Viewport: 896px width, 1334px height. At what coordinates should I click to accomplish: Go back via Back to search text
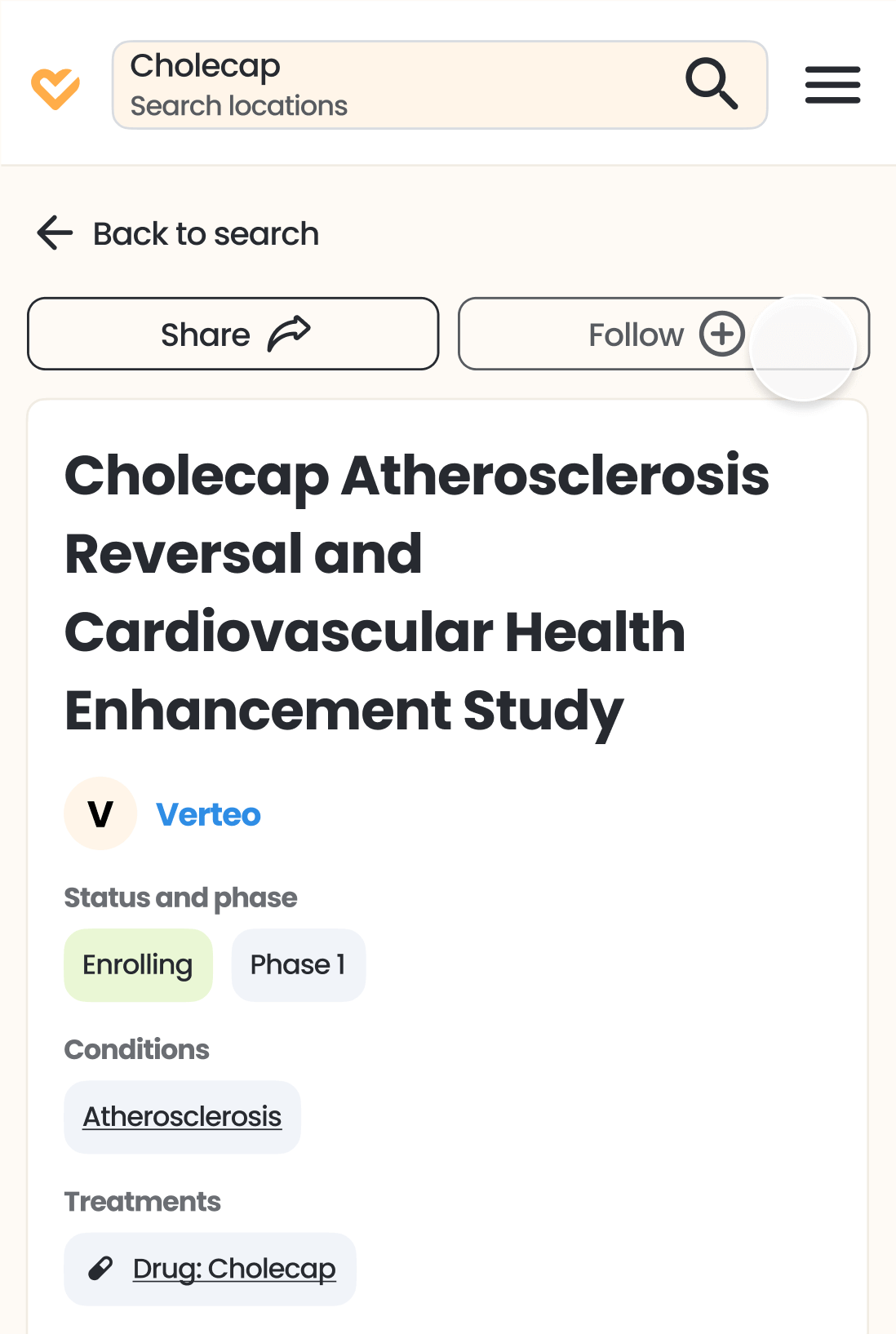(x=206, y=234)
